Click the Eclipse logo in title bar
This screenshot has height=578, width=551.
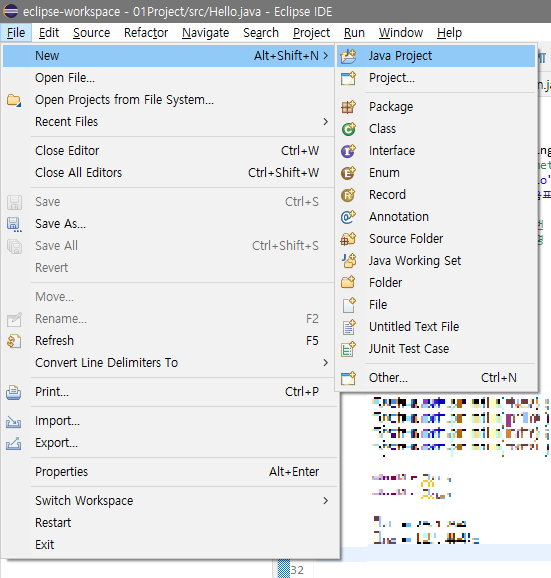pyautogui.click(x=10, y=11)
